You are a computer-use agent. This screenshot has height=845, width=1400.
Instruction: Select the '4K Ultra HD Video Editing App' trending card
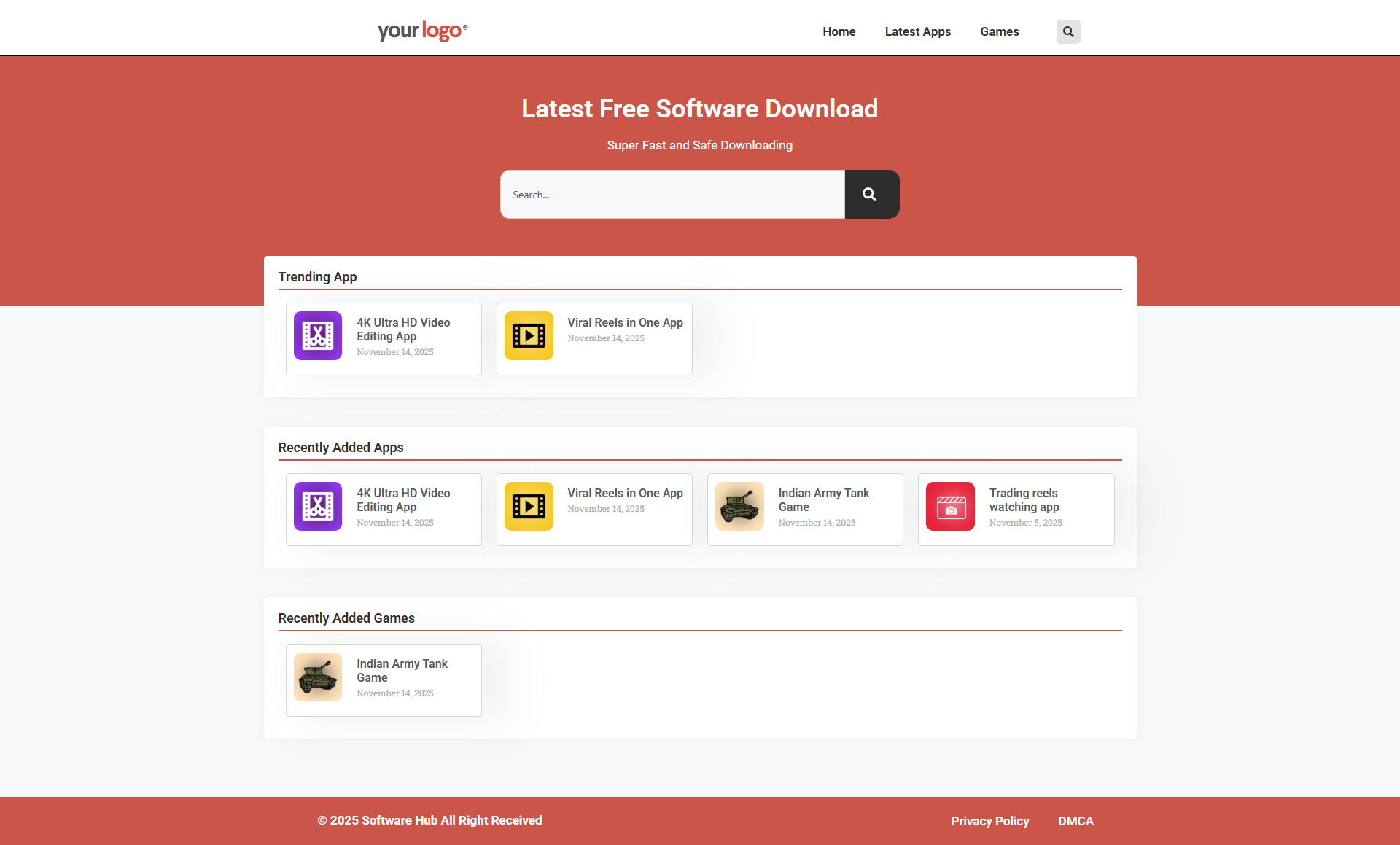tap(404, 330)
